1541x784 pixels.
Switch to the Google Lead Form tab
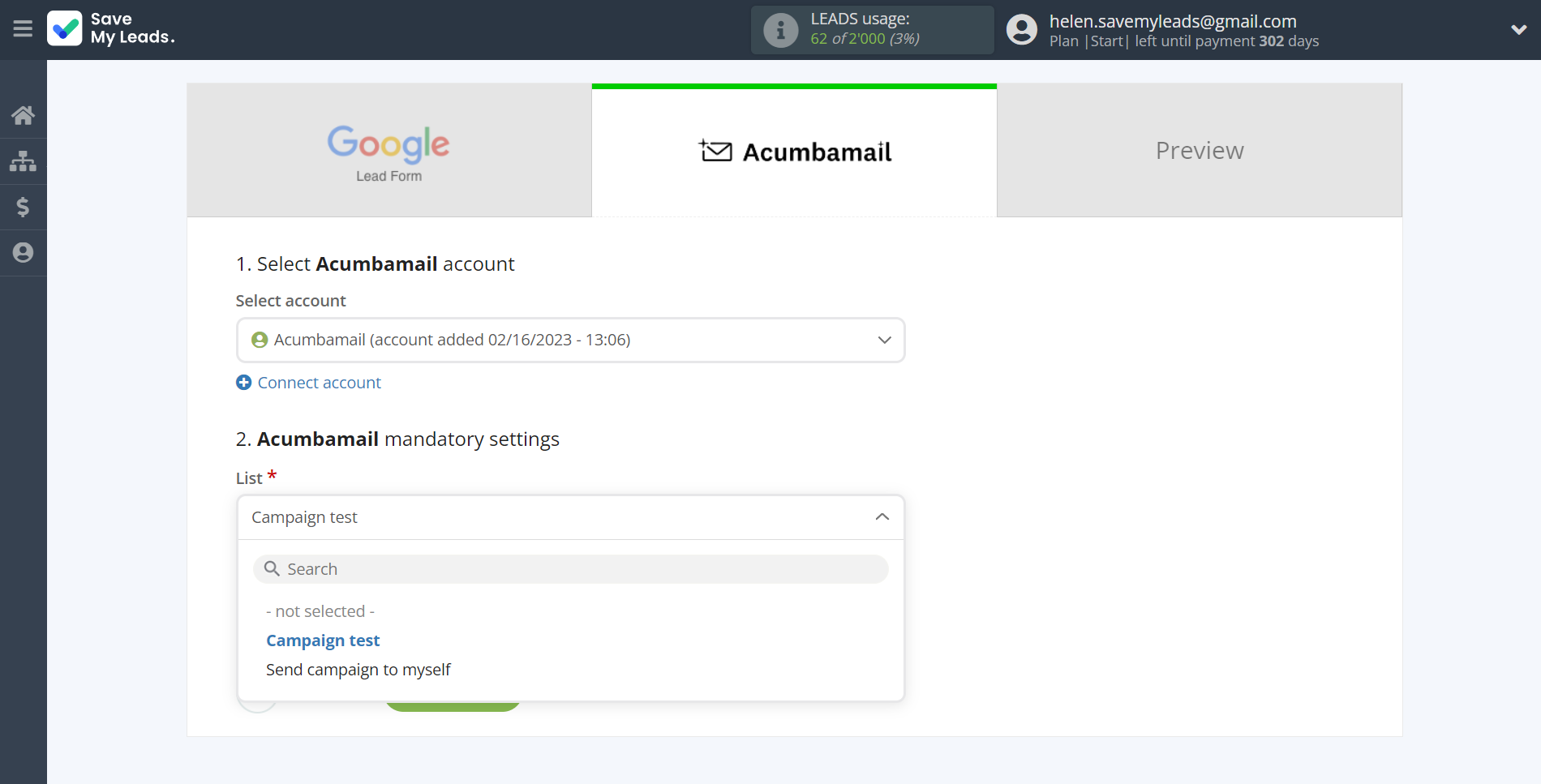point(389,150)
